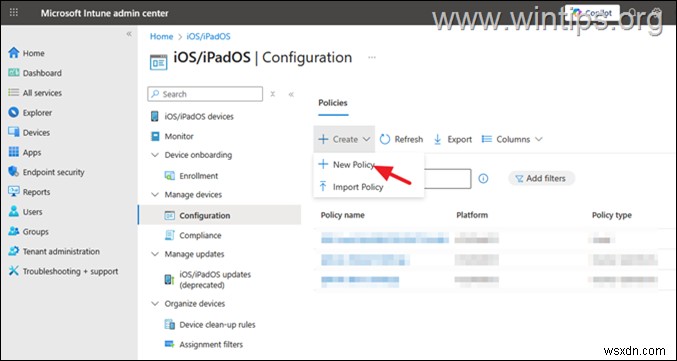The image size is (677, 361).
Task: Collapse the blade menu double chevron
Action: coord(291,94)
